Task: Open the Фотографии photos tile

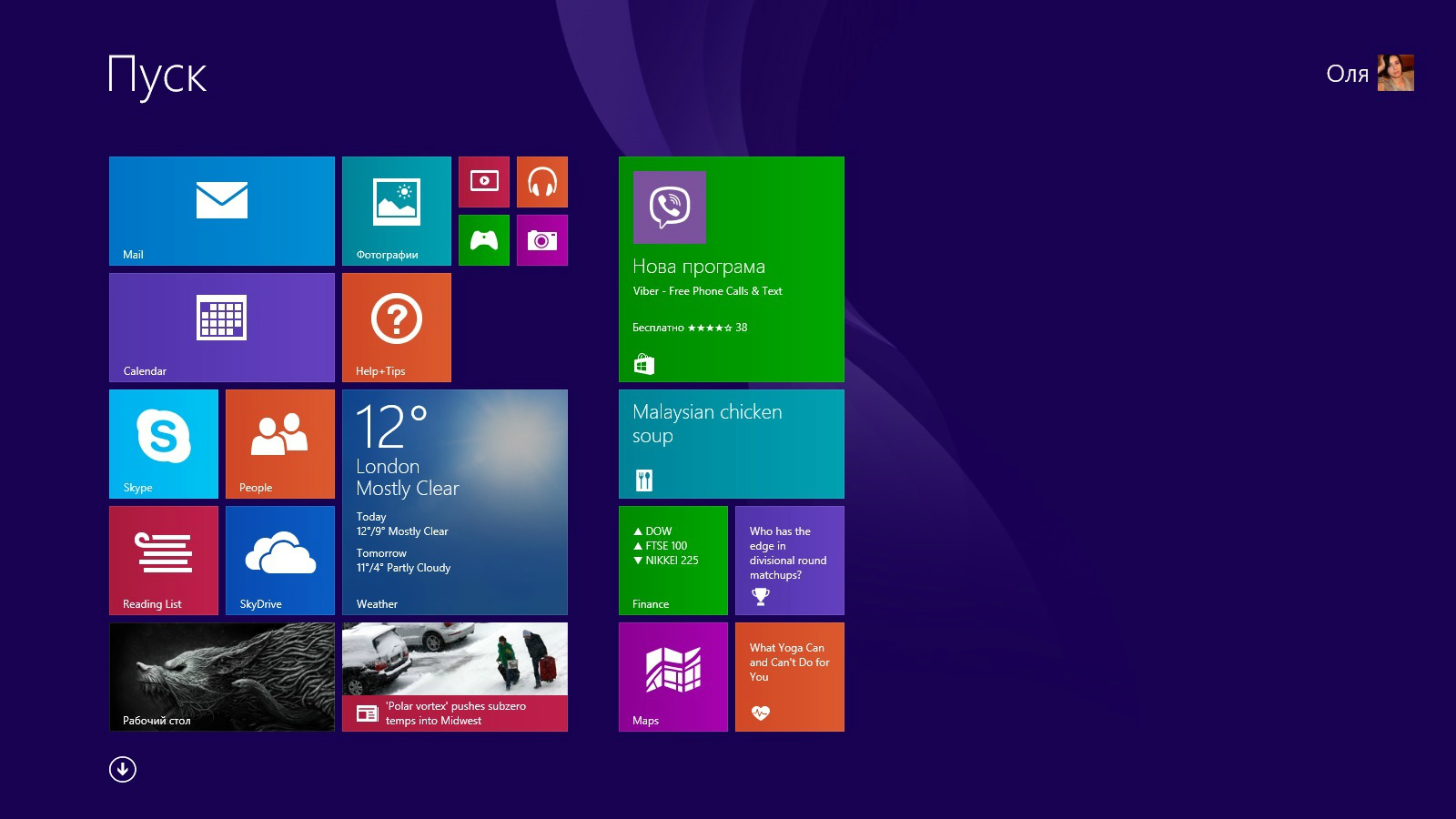Action: (397, 211)
